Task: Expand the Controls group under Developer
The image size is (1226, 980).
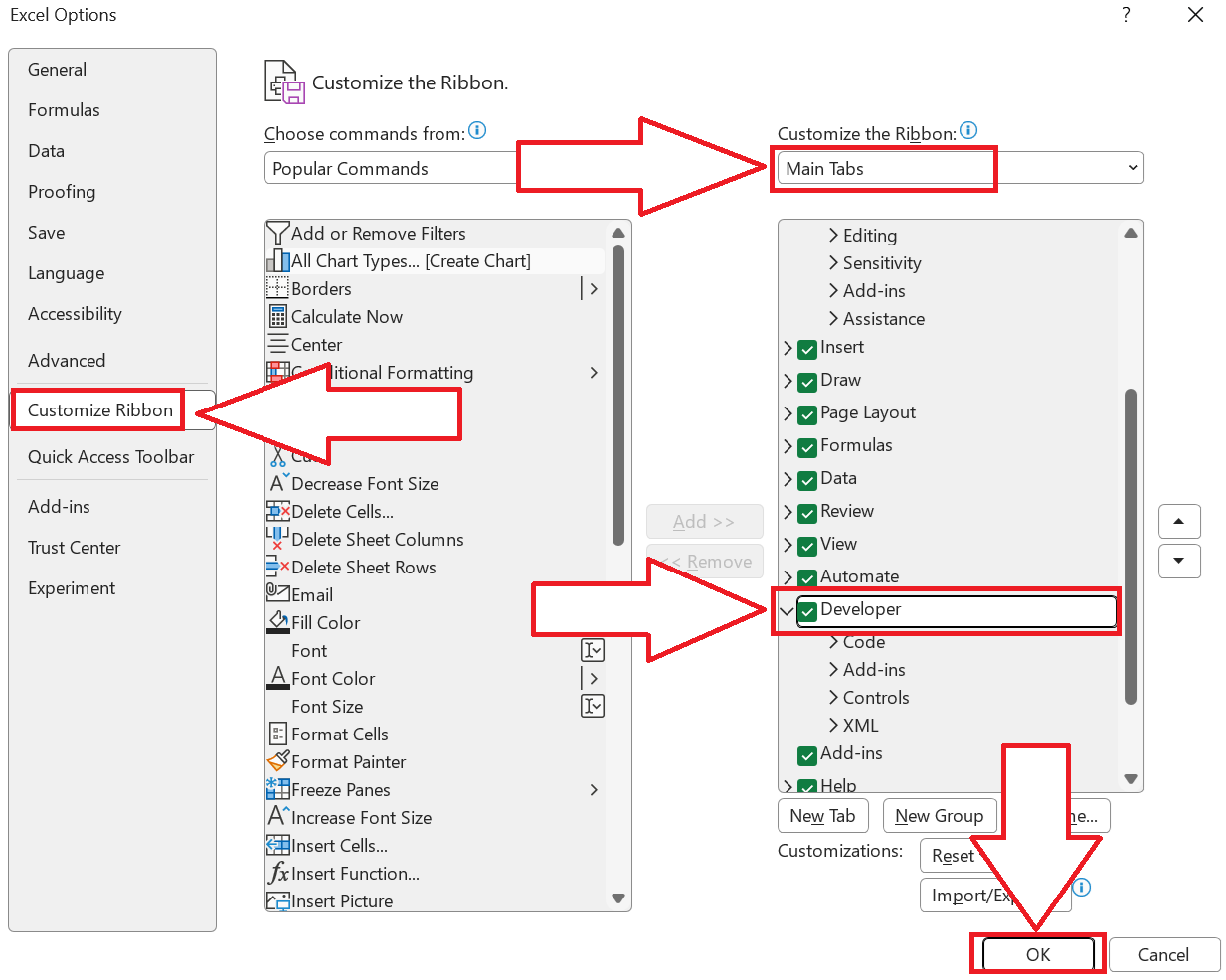Action: (833, 698)
